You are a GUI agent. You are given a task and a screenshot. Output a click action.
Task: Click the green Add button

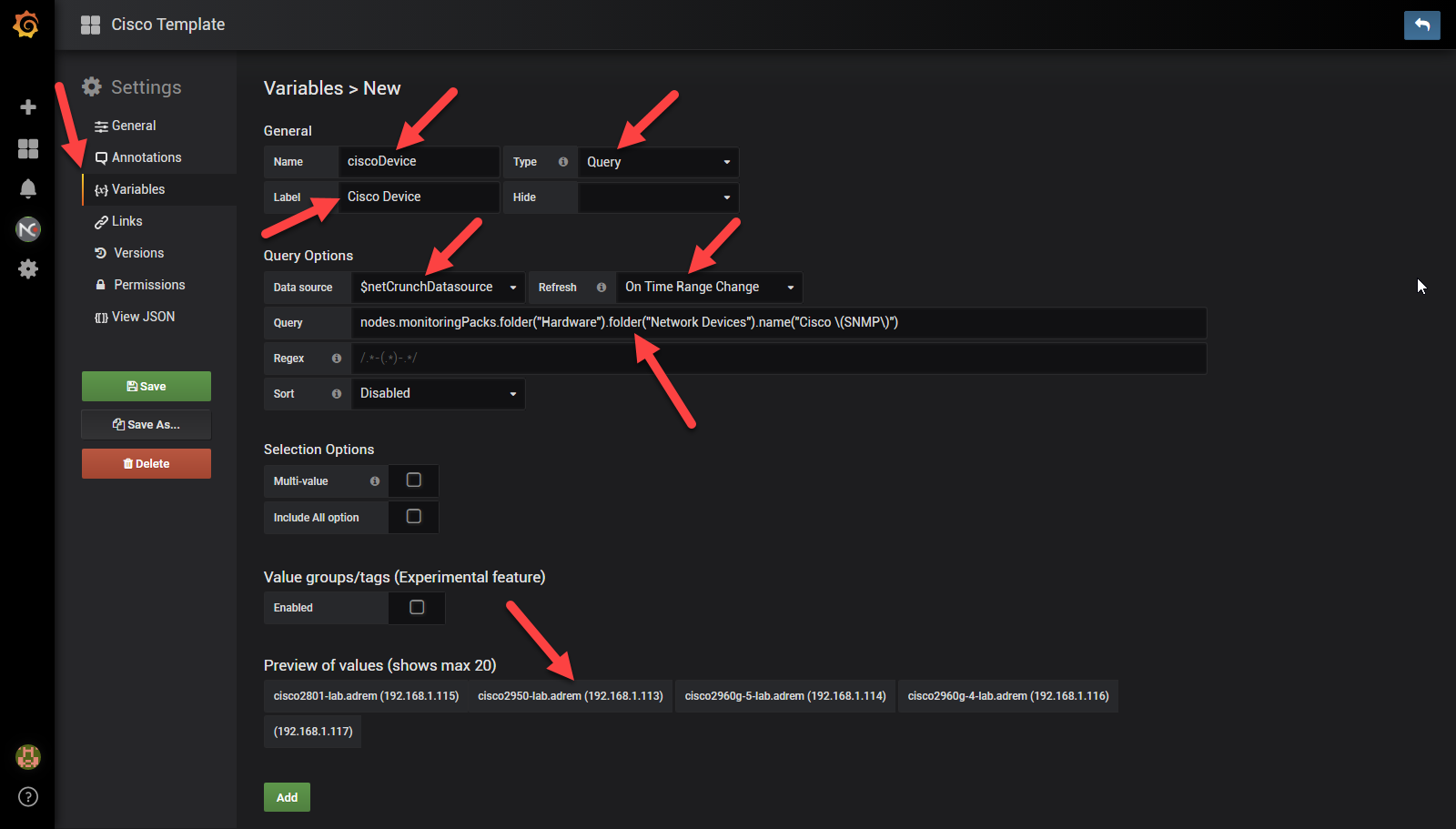click(287, 797)
